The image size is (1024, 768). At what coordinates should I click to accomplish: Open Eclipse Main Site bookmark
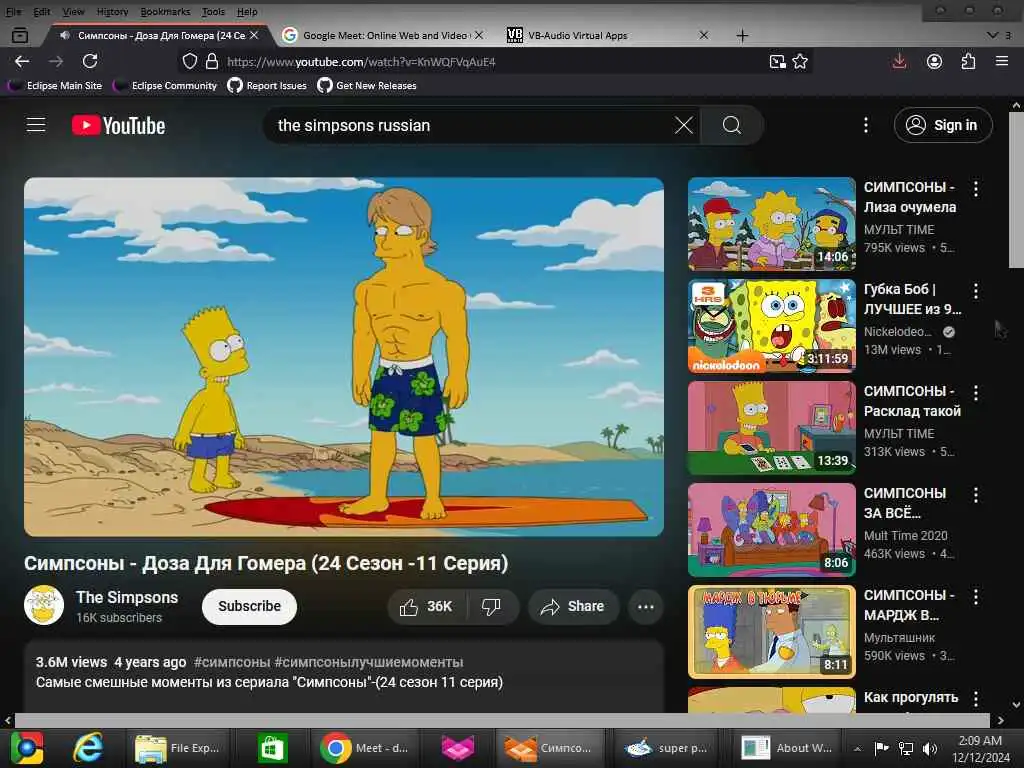pos(55,86)
